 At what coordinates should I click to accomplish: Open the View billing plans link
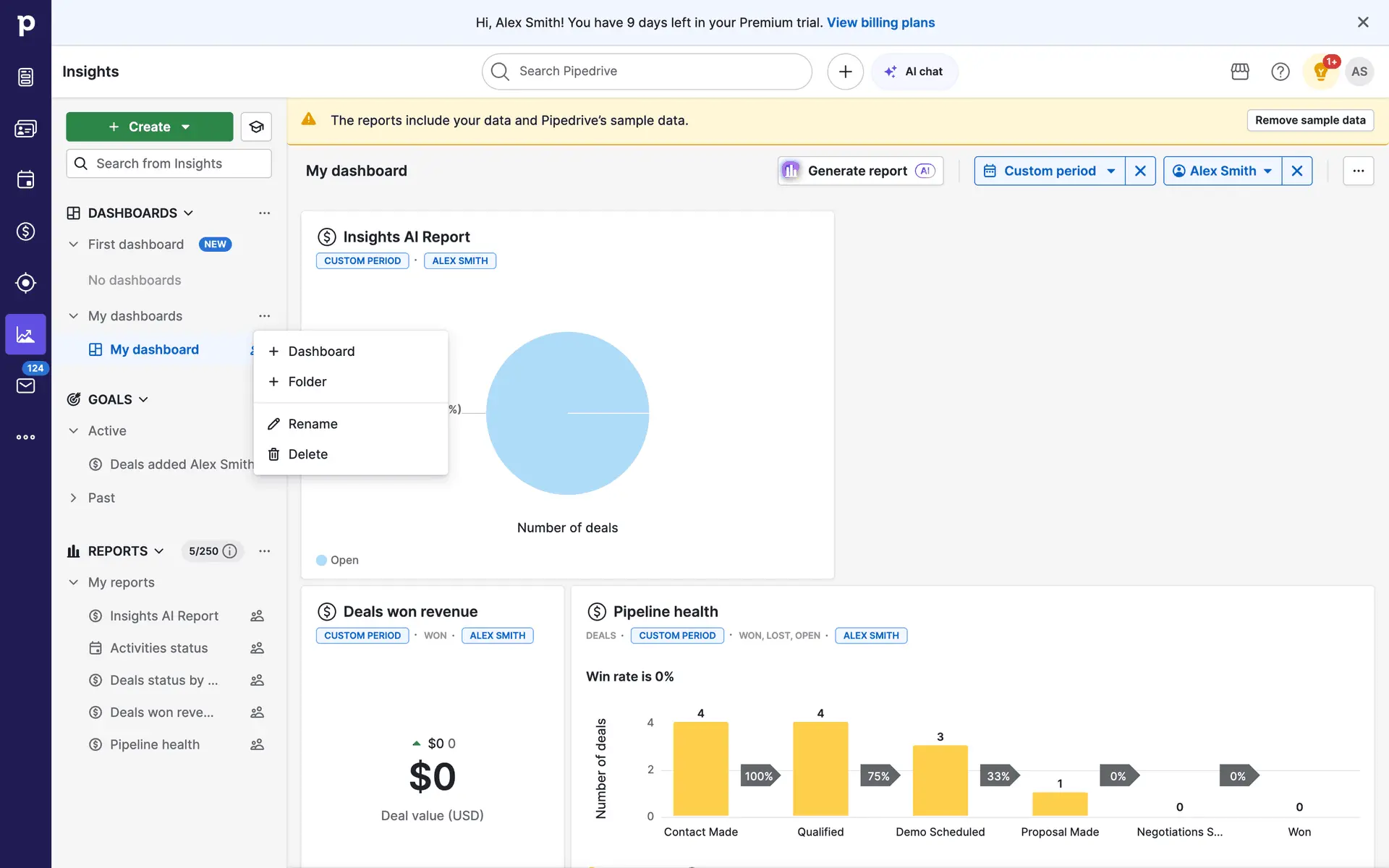point(880,22)
